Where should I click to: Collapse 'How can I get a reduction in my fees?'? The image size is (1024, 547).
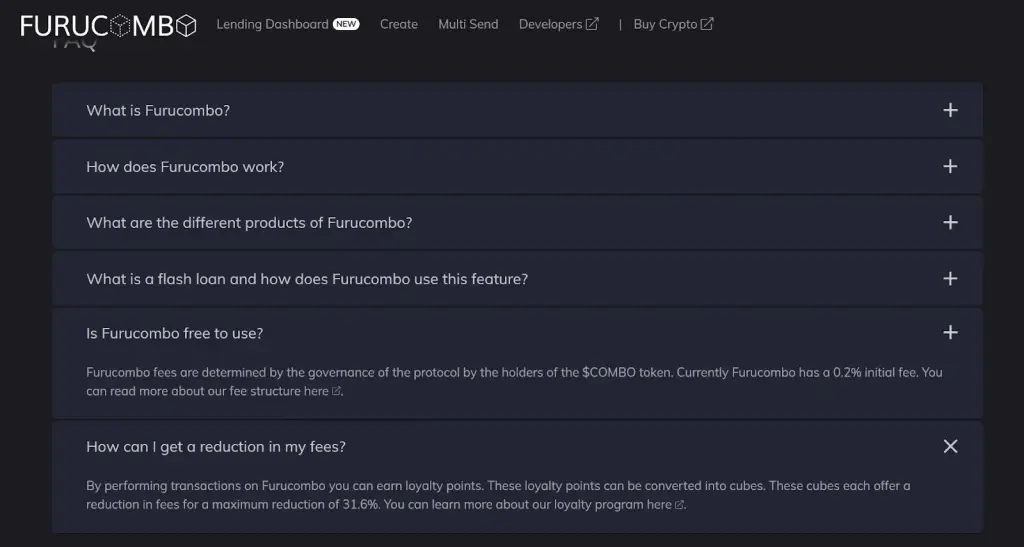point(517,446)
